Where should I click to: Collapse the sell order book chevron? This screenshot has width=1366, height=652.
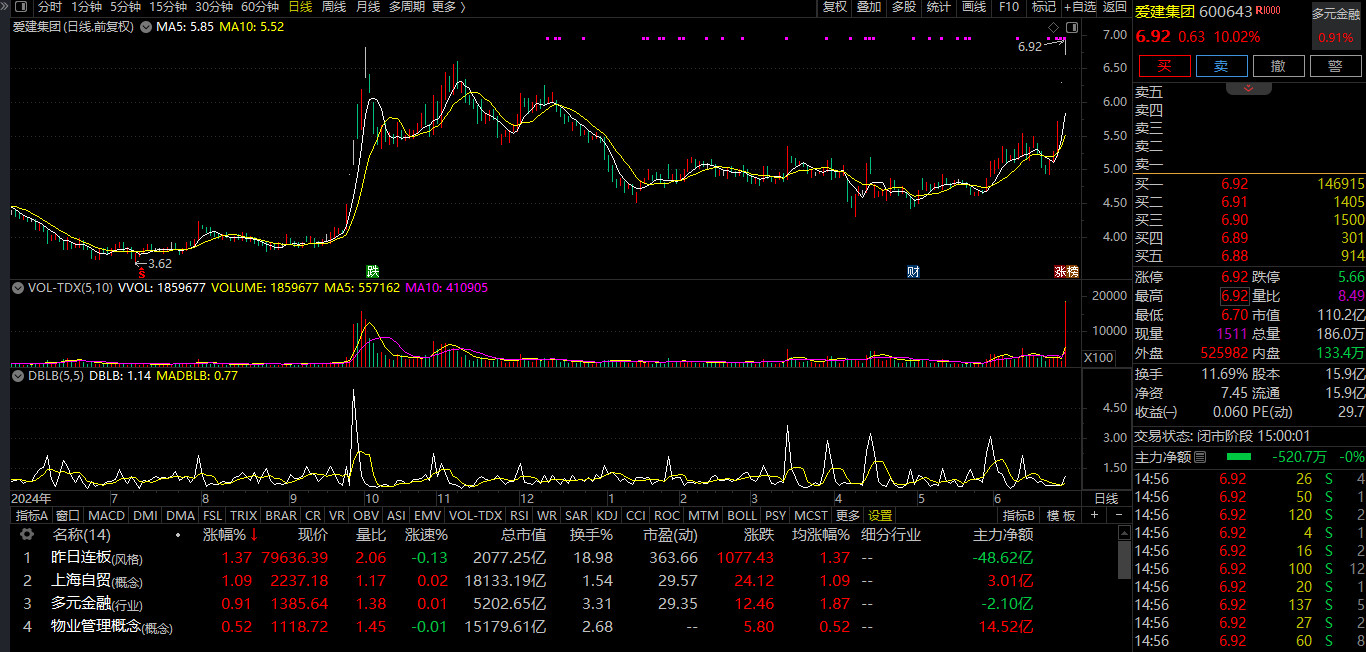pos(1249,88)
